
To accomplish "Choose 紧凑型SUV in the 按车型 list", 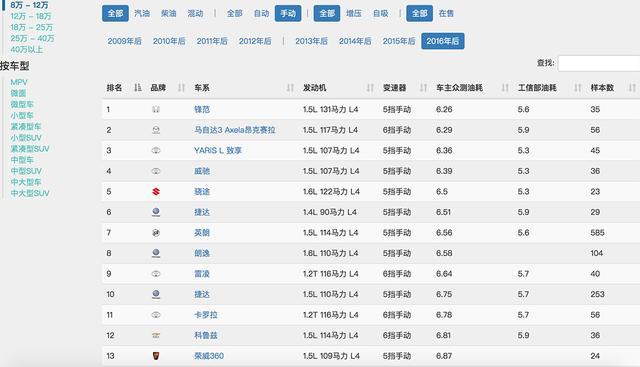I will pyautogui.click(x=30, y=149).
